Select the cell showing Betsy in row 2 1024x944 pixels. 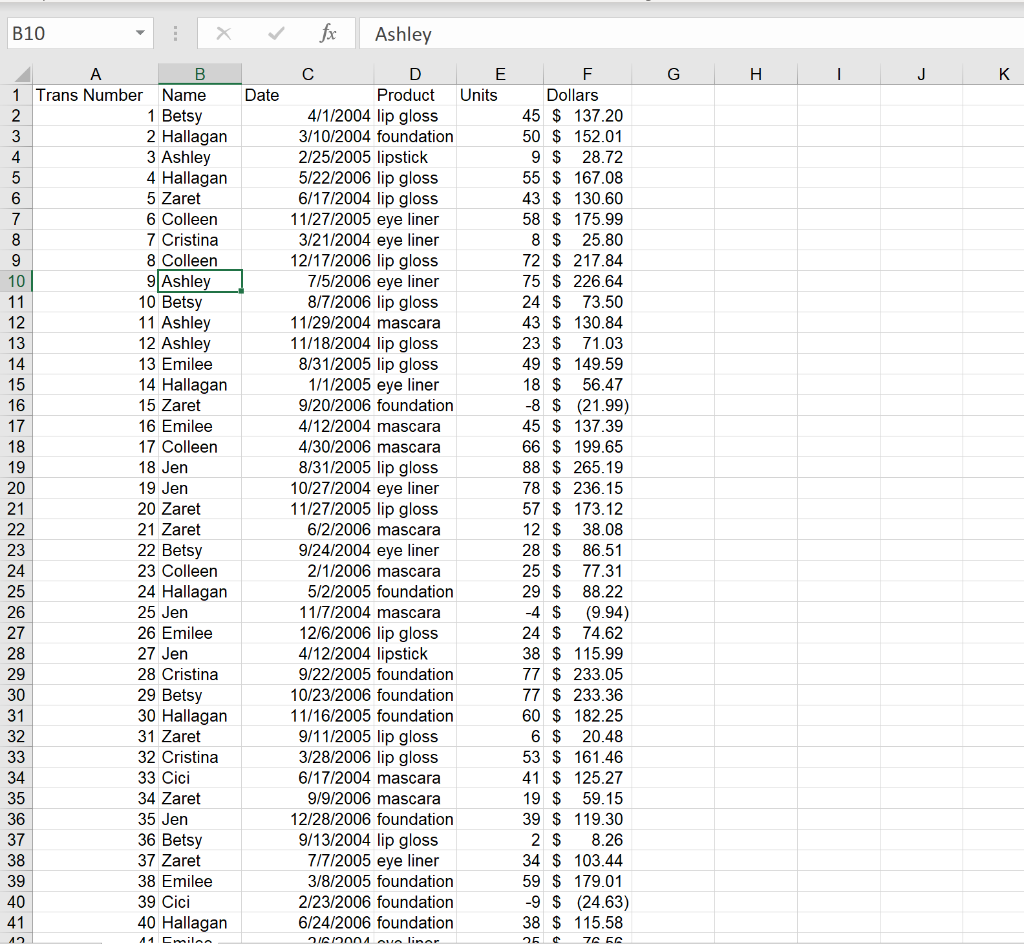click(199, 115)
